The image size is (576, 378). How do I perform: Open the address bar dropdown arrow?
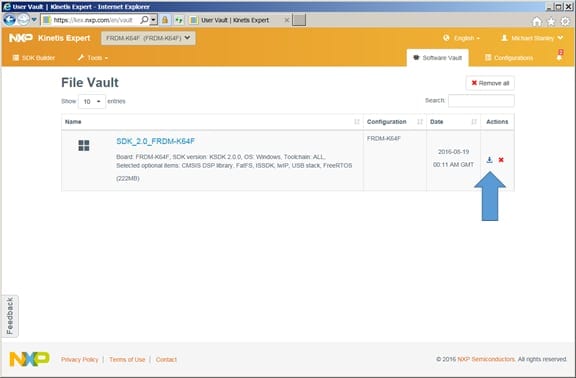(x=154, y=20)
